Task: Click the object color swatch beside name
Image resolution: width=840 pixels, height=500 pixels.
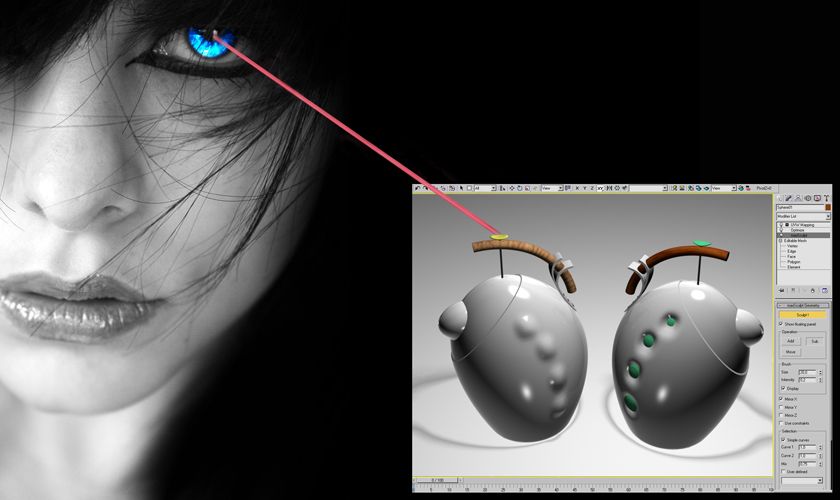Action: (x=827, y=207)
